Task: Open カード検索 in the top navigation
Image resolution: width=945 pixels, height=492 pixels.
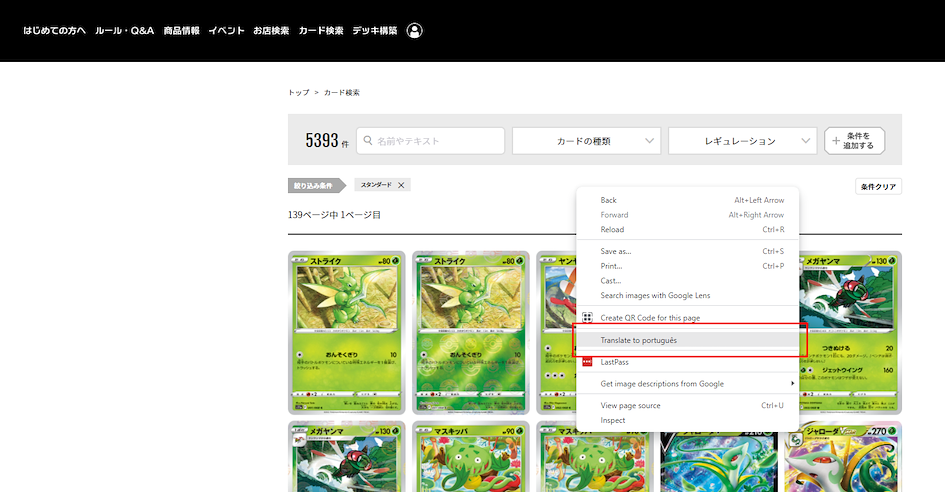Action: (x=321, y=31)
